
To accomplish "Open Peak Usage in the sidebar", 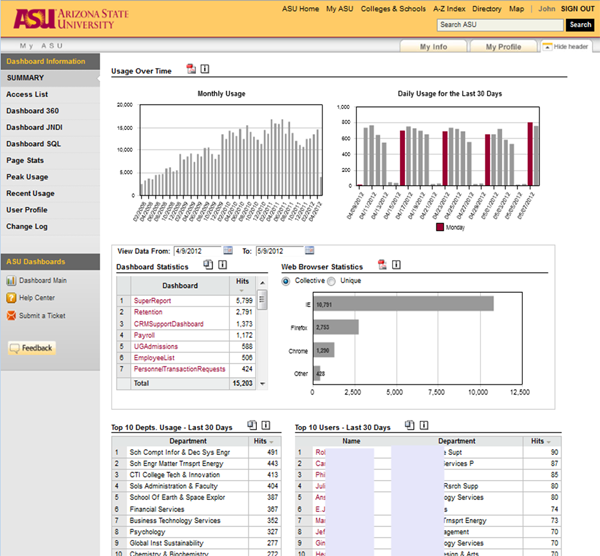I will tap(27, 177).
